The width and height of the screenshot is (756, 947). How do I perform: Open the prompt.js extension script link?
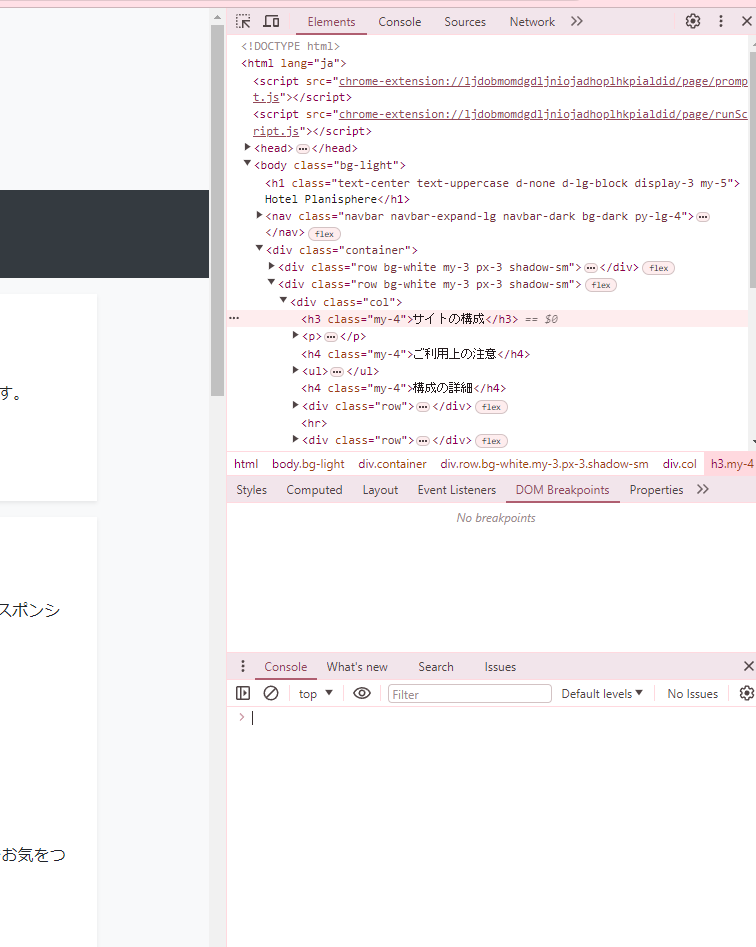[543, 81]
